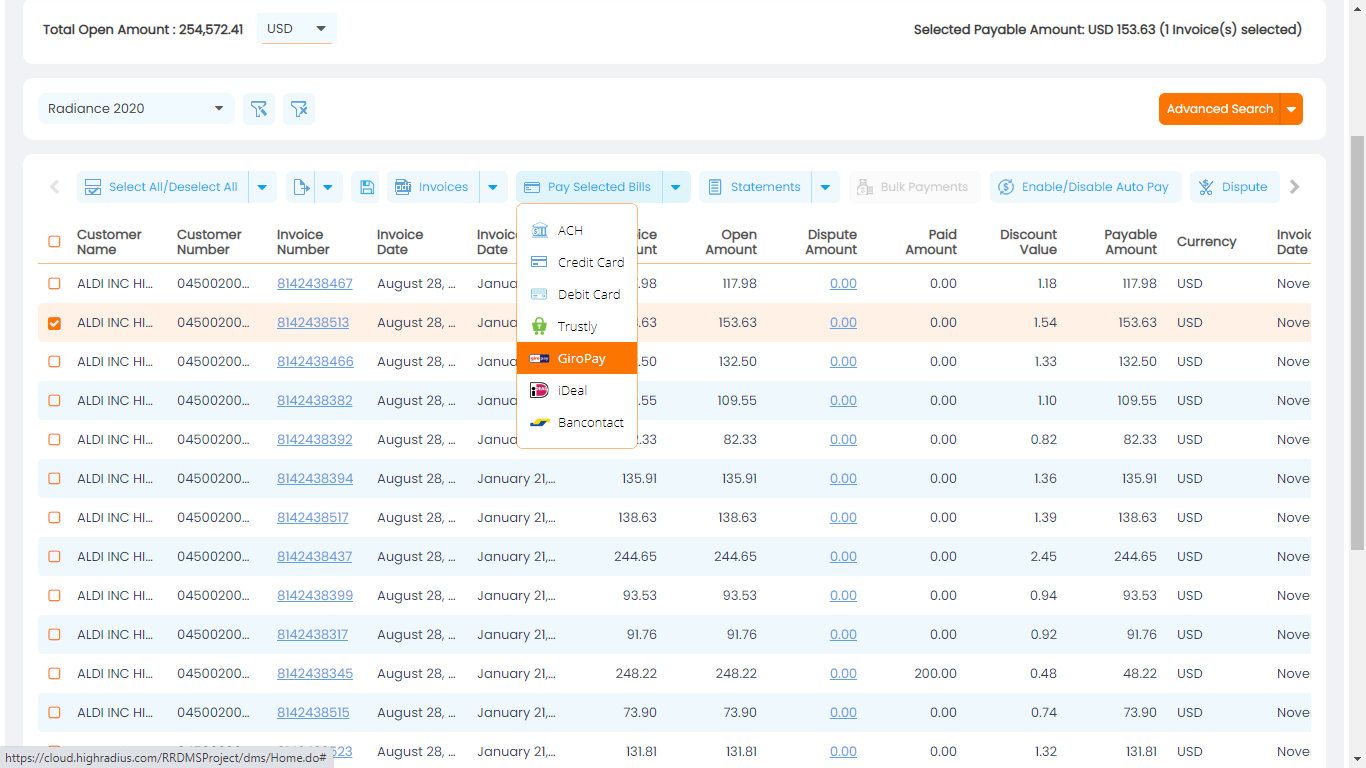Check the checkbox for the first ALDI invoice

(54, 283)
